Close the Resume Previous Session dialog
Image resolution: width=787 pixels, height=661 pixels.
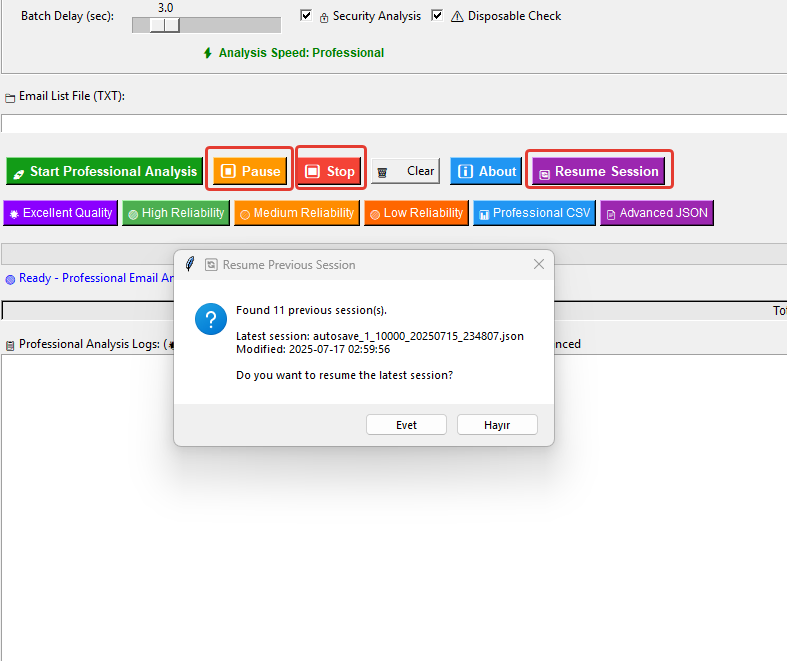[x=539, y=265]
